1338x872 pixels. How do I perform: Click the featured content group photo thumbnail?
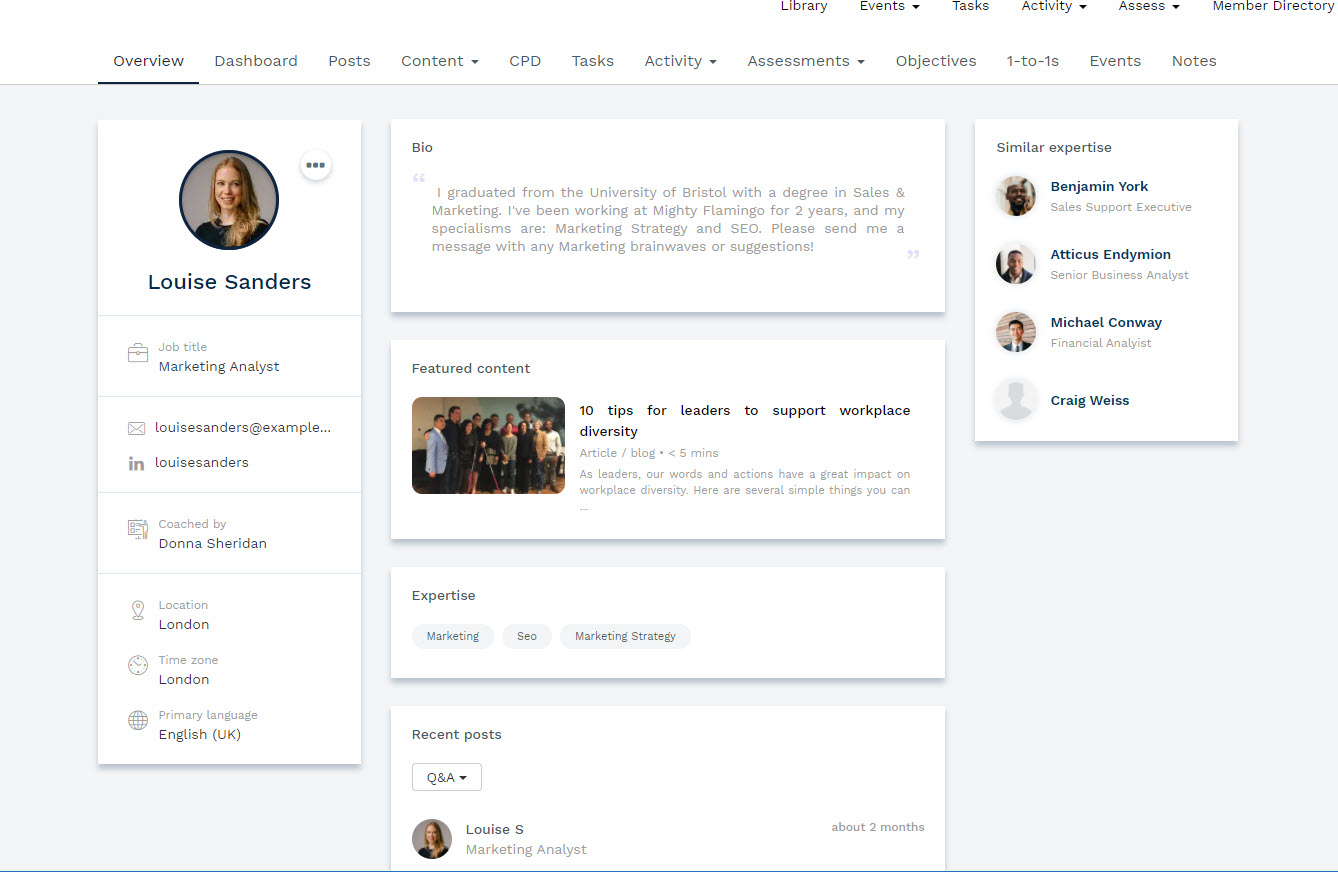(x=488, y=445)
